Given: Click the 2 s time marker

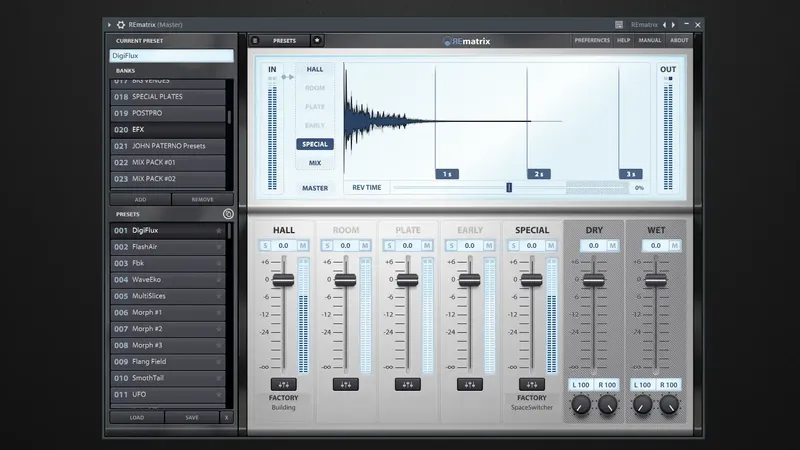Looking at the screenshot, I should pos(539,174).
